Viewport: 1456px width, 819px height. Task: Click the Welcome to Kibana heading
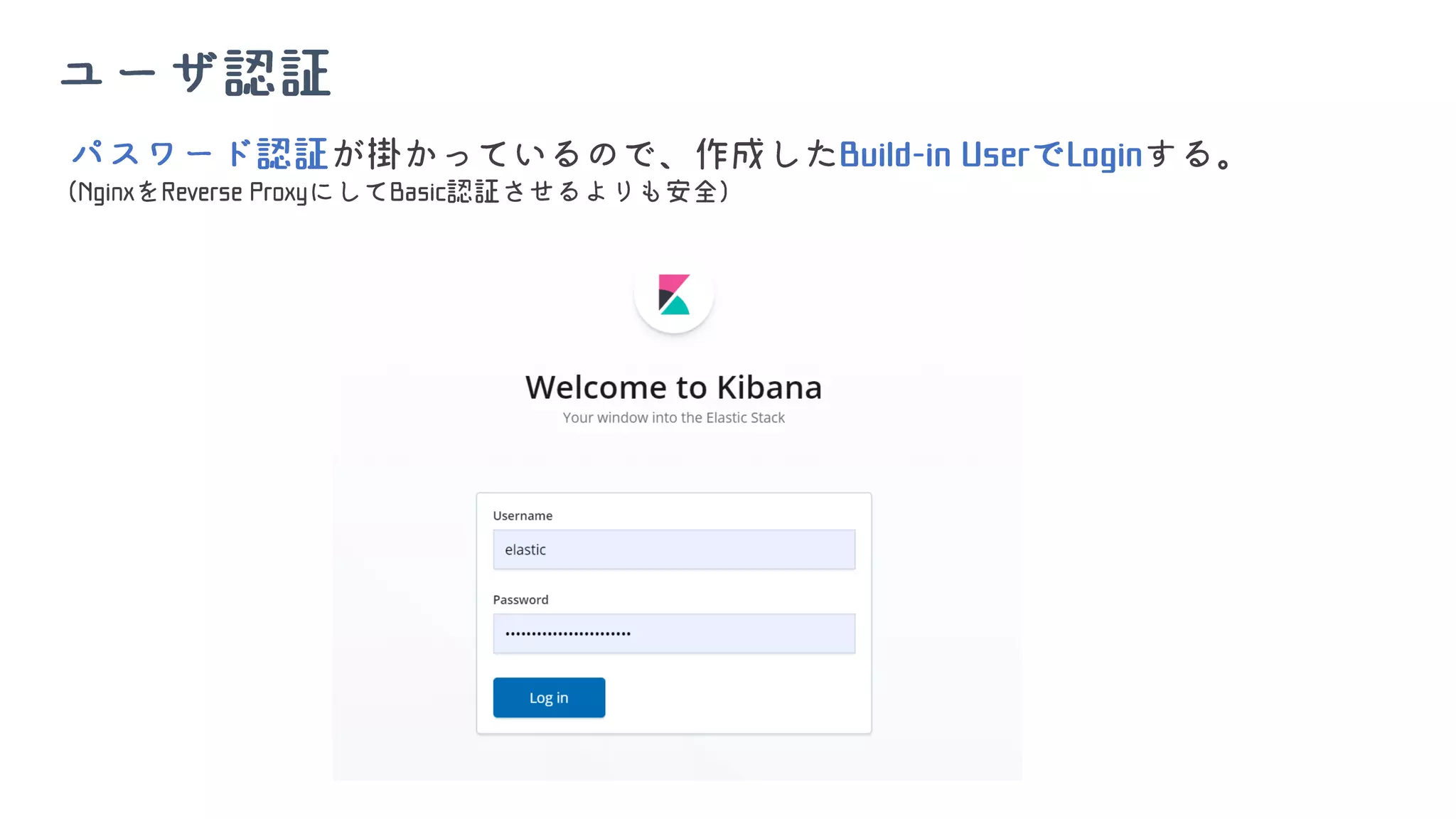point(673,387)
